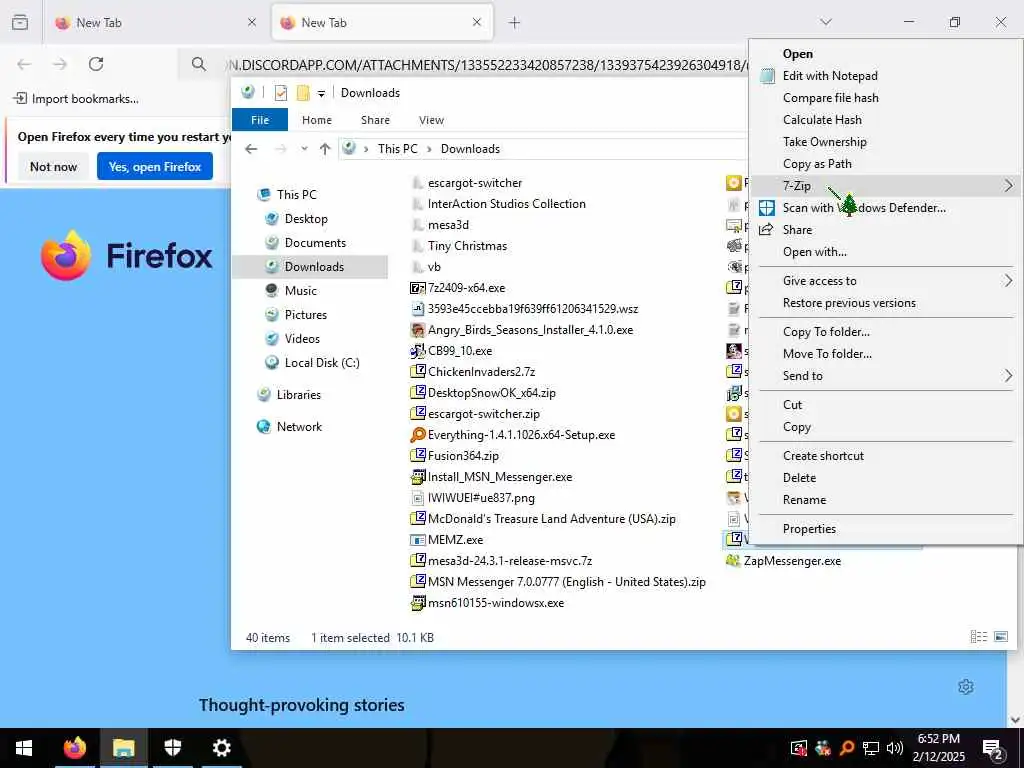Select Desktop in navigation pane
The width and height of the screenshot is (1024, 768).
(306, 219)
